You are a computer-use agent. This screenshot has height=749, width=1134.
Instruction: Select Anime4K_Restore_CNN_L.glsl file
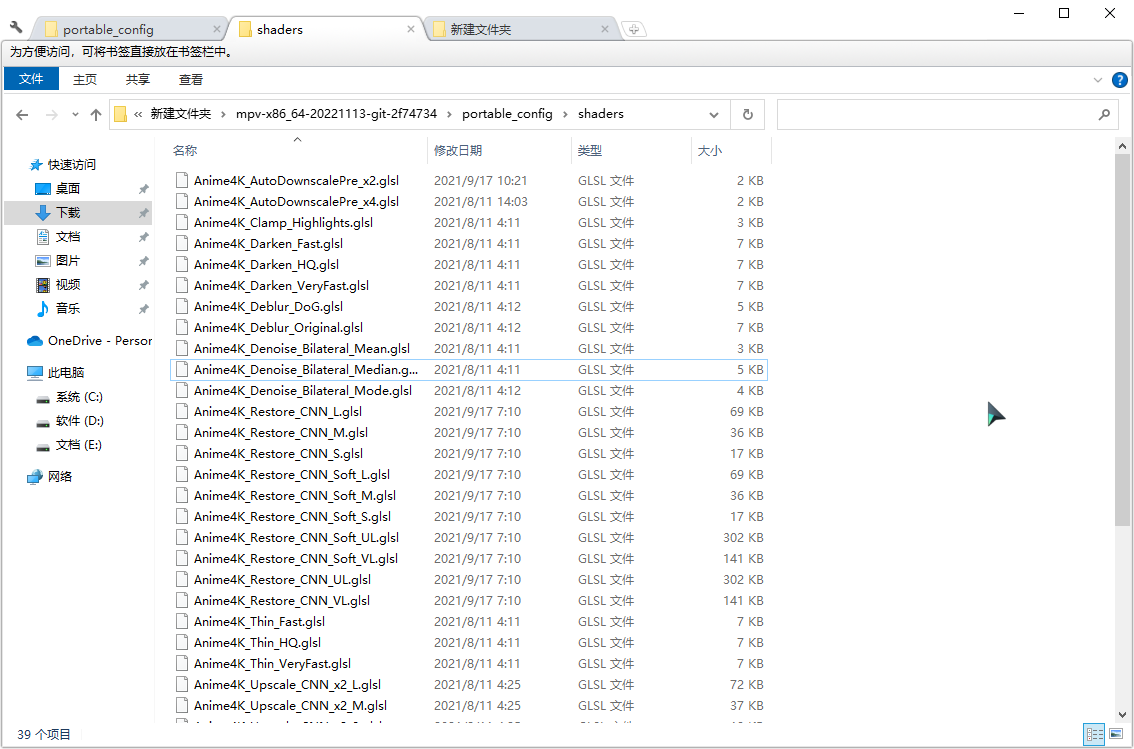click(469, 411)
